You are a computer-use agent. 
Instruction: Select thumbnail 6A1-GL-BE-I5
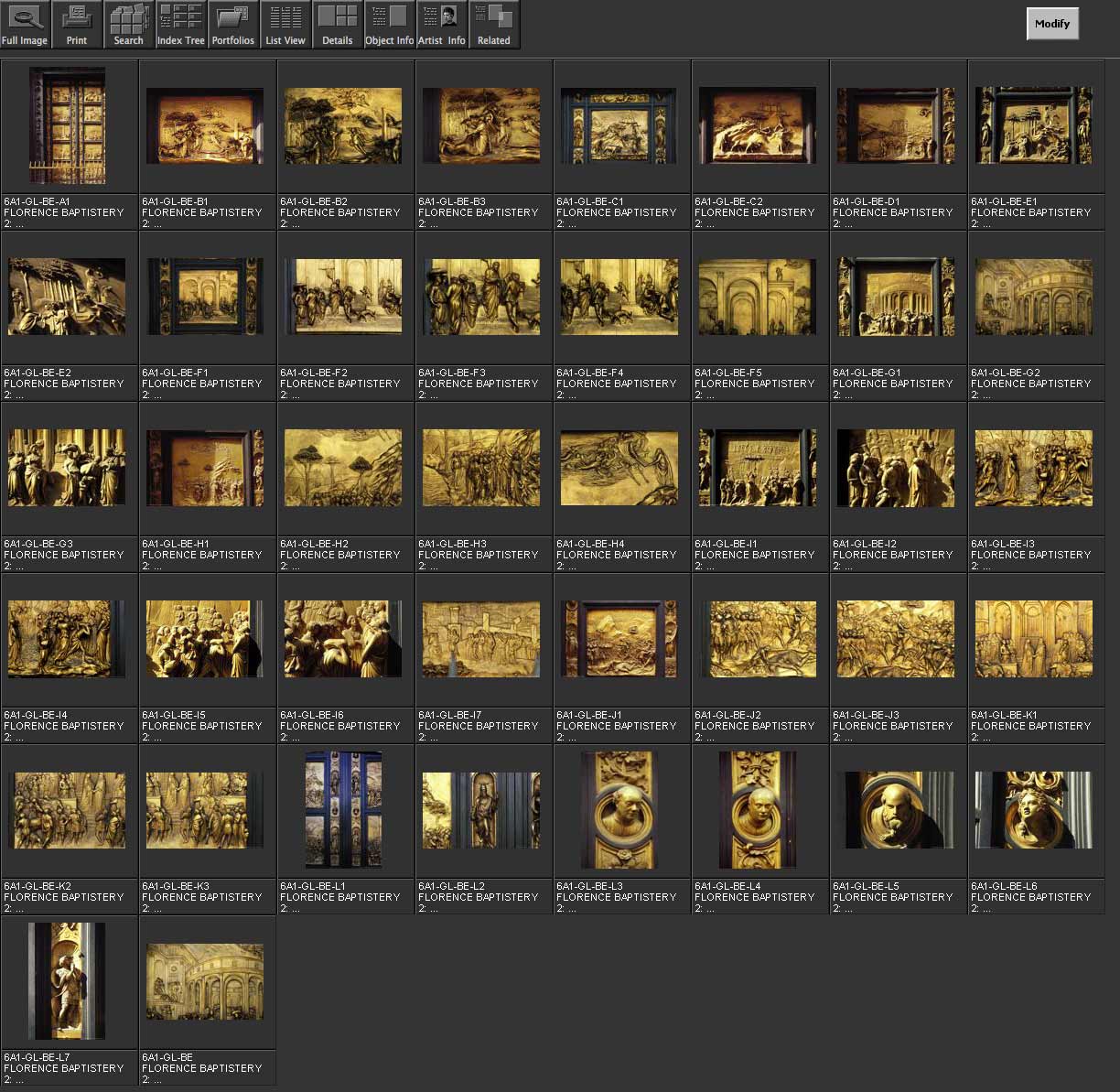[x=205, y=639]
